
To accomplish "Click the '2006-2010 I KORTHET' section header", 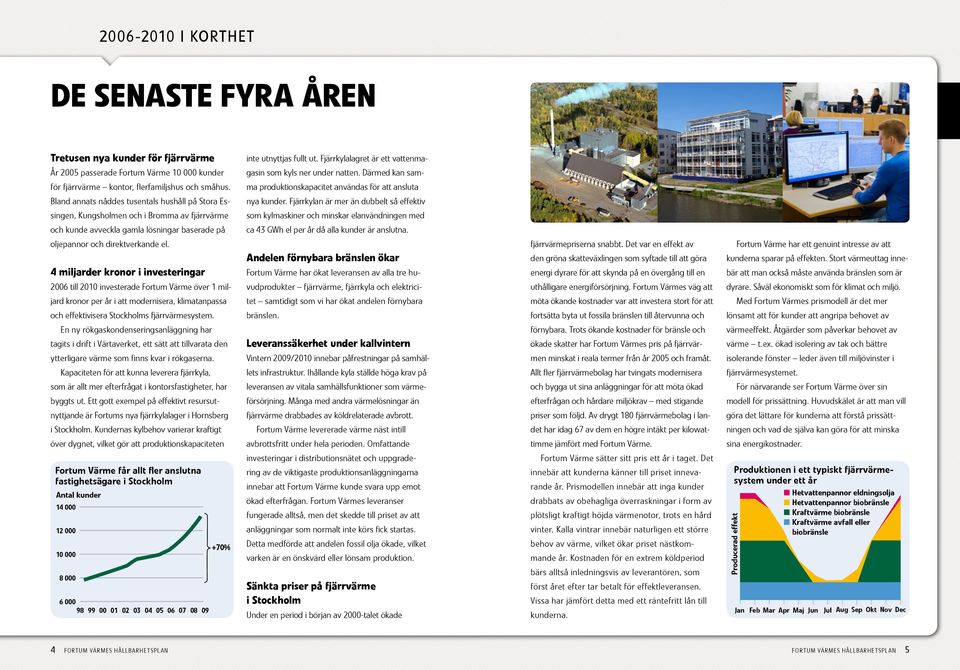I will 177,36.
